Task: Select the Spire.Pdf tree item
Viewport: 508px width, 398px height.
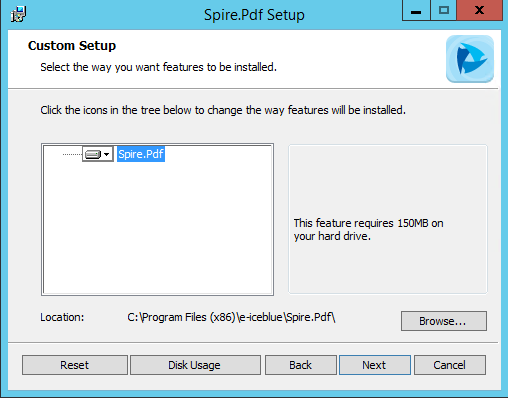Action: tap(141, 154)
